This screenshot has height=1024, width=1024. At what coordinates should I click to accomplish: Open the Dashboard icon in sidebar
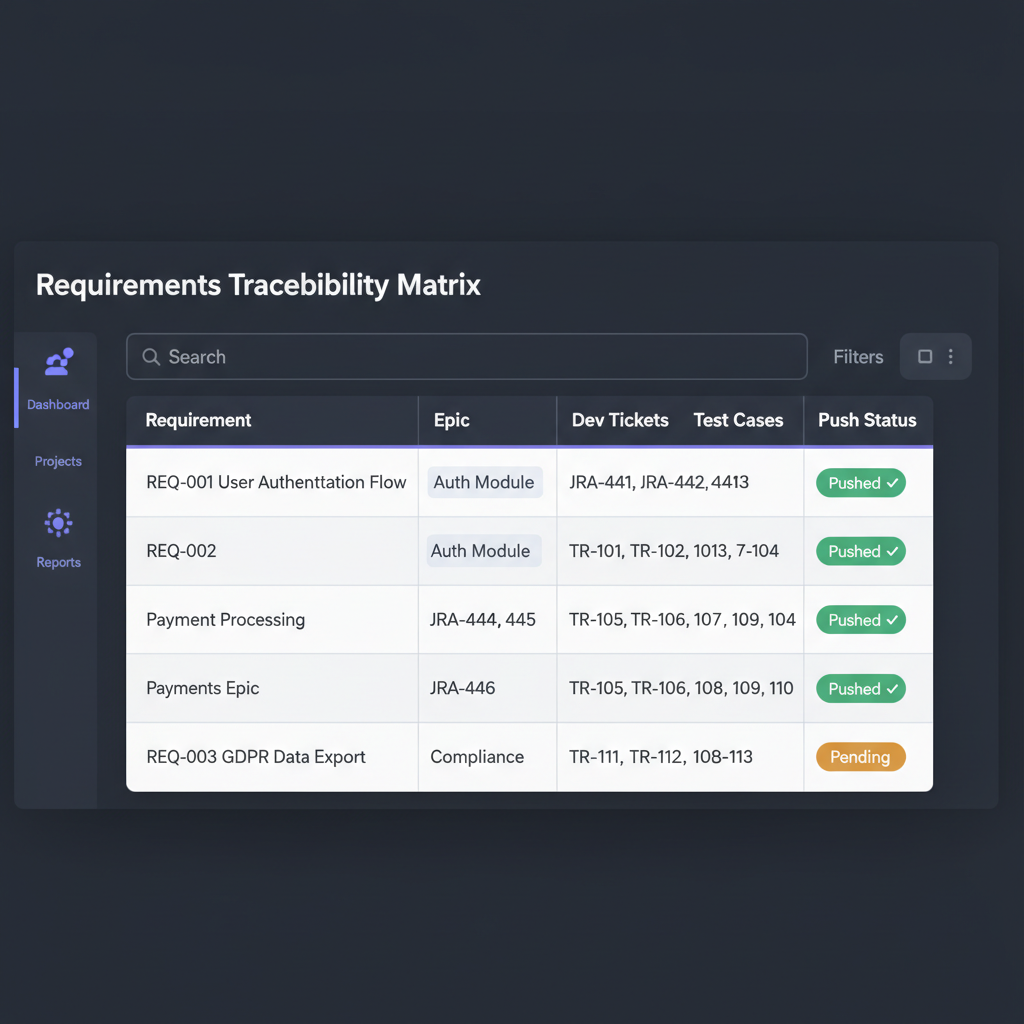click(x=59, y=361)
